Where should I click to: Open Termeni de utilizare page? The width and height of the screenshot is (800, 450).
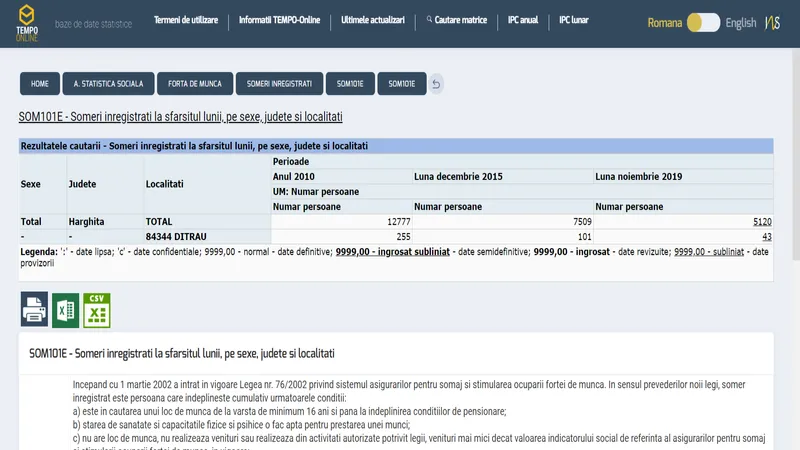186,20
